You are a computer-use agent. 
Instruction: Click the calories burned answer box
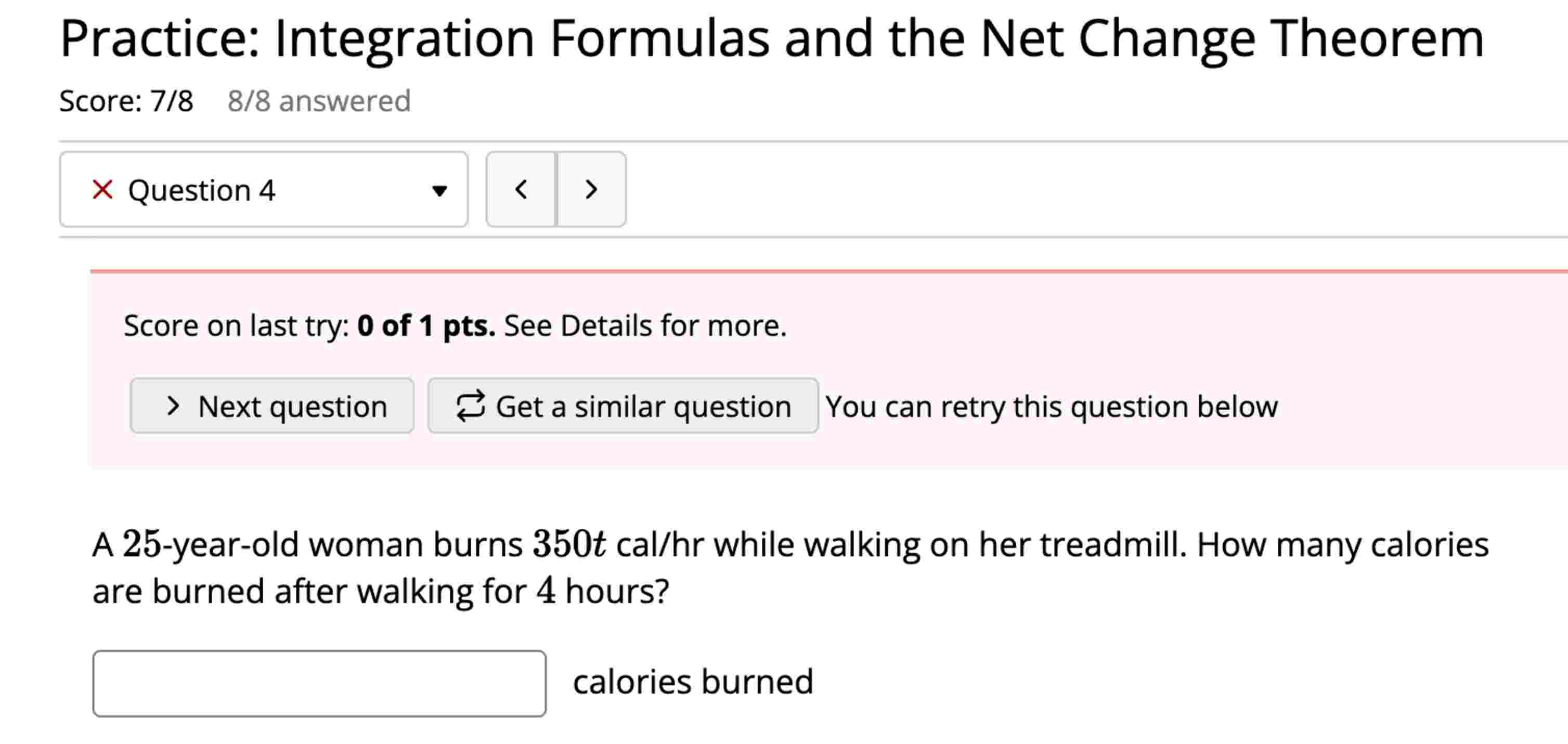coord(319,683)
